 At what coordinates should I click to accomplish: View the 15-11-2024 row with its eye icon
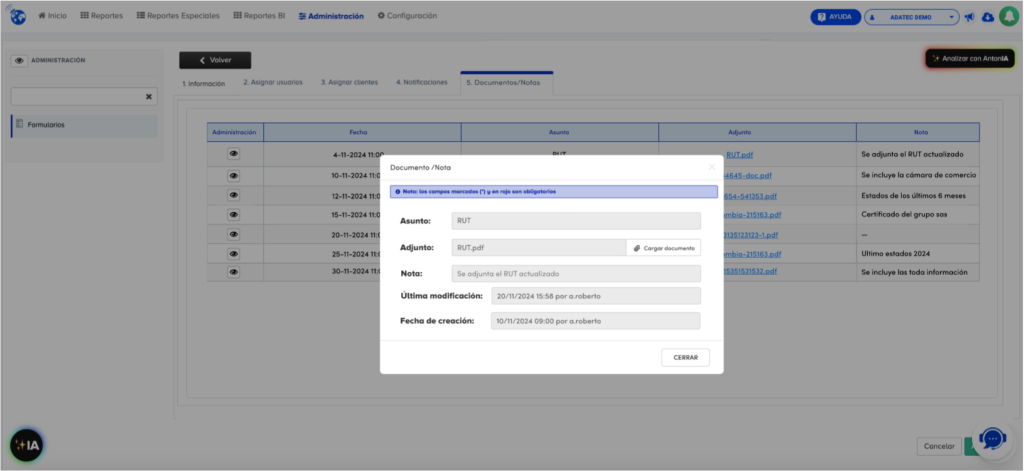click(x=234, y=214)
